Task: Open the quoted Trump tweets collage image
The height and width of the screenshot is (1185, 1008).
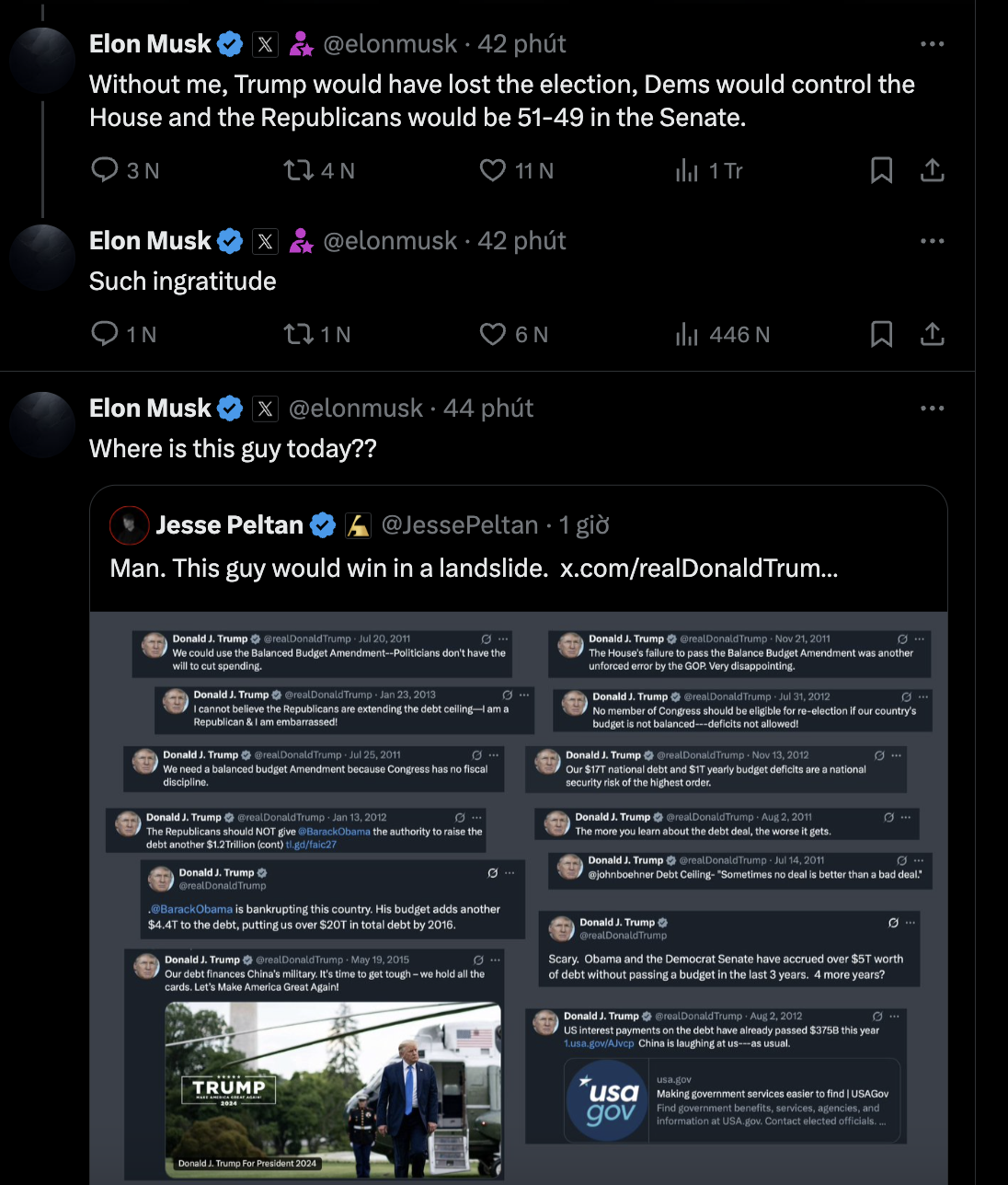Action: pos(519,898)
